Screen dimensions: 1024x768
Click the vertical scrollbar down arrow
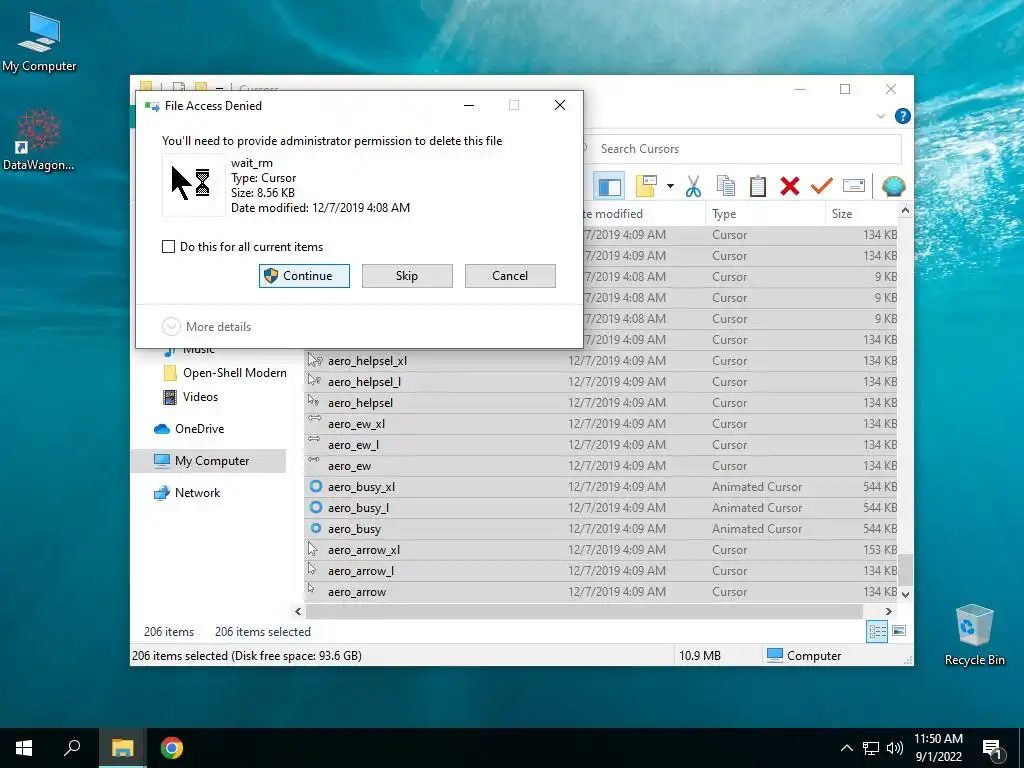point(905,594)
